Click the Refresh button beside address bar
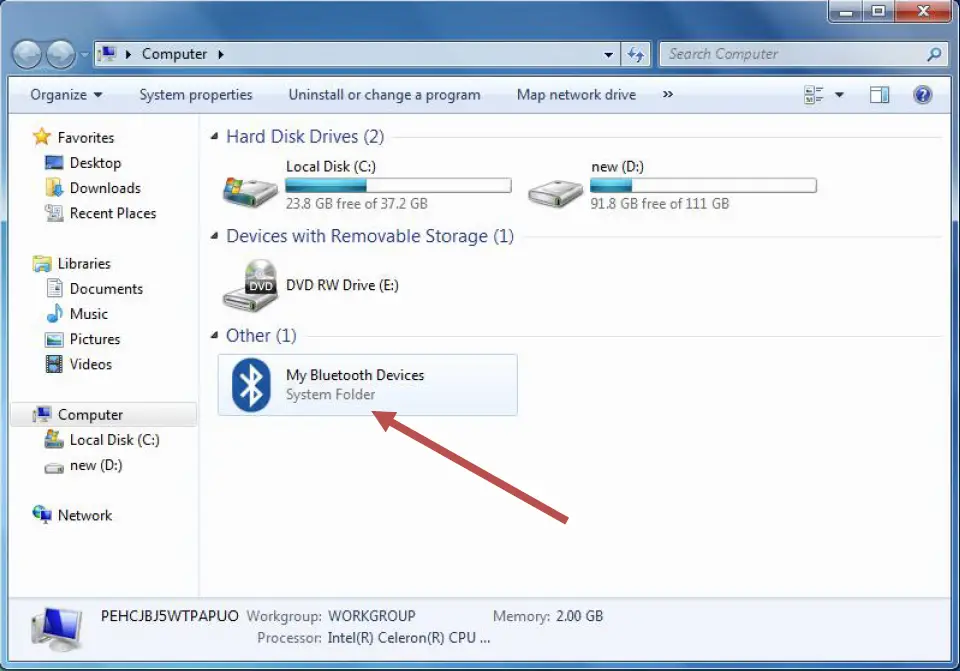Screen dimensions: 960x671 [x=636, y=54]
